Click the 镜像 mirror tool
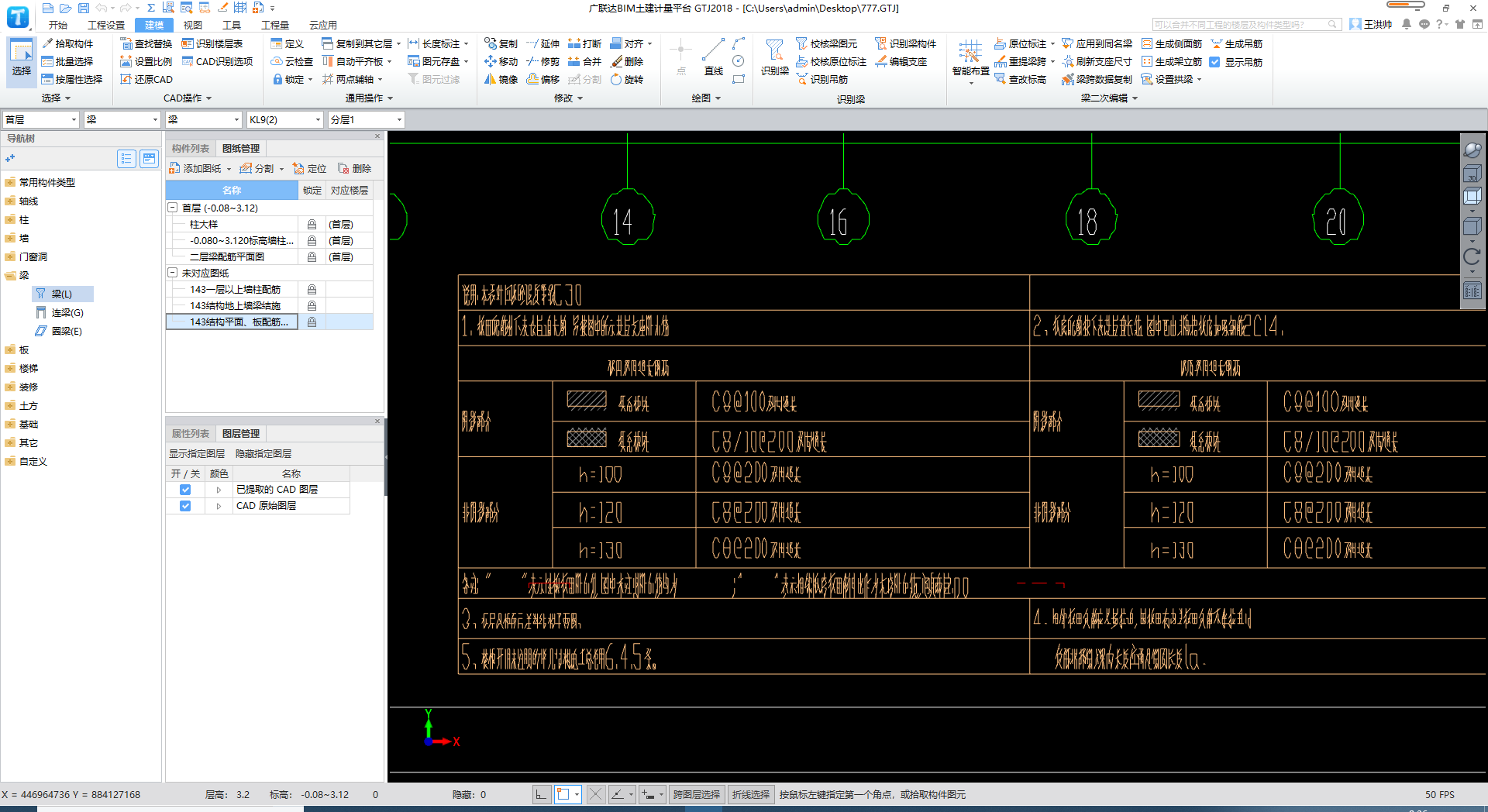1488x812 pixels. (501, 79)
